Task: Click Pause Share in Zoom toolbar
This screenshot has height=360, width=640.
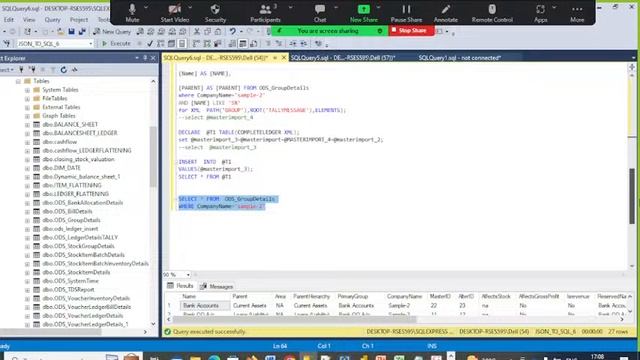Action: [x=406, y=13]
